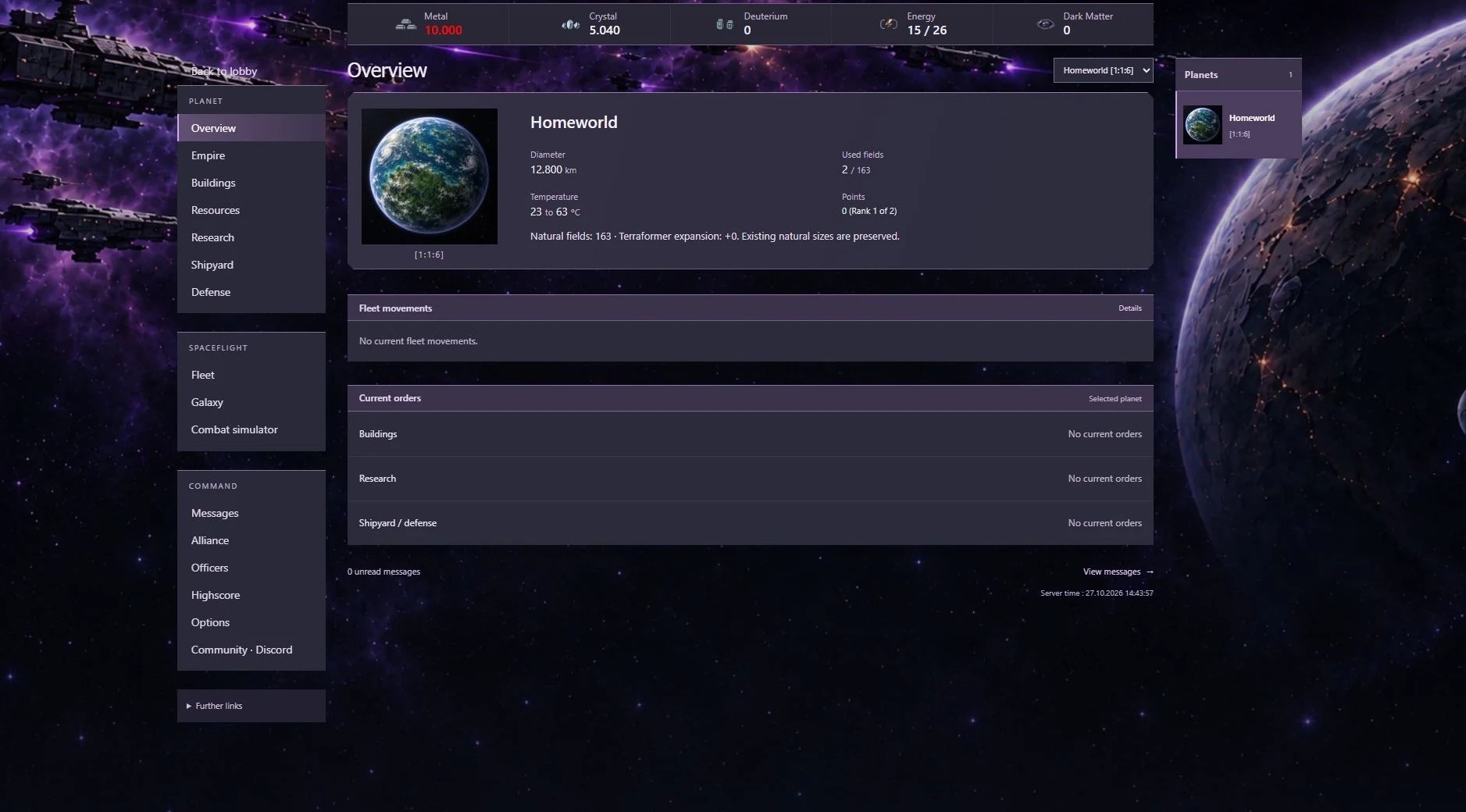
Task: Open the Buildings sidebar page
Action: tap(251, 183)
